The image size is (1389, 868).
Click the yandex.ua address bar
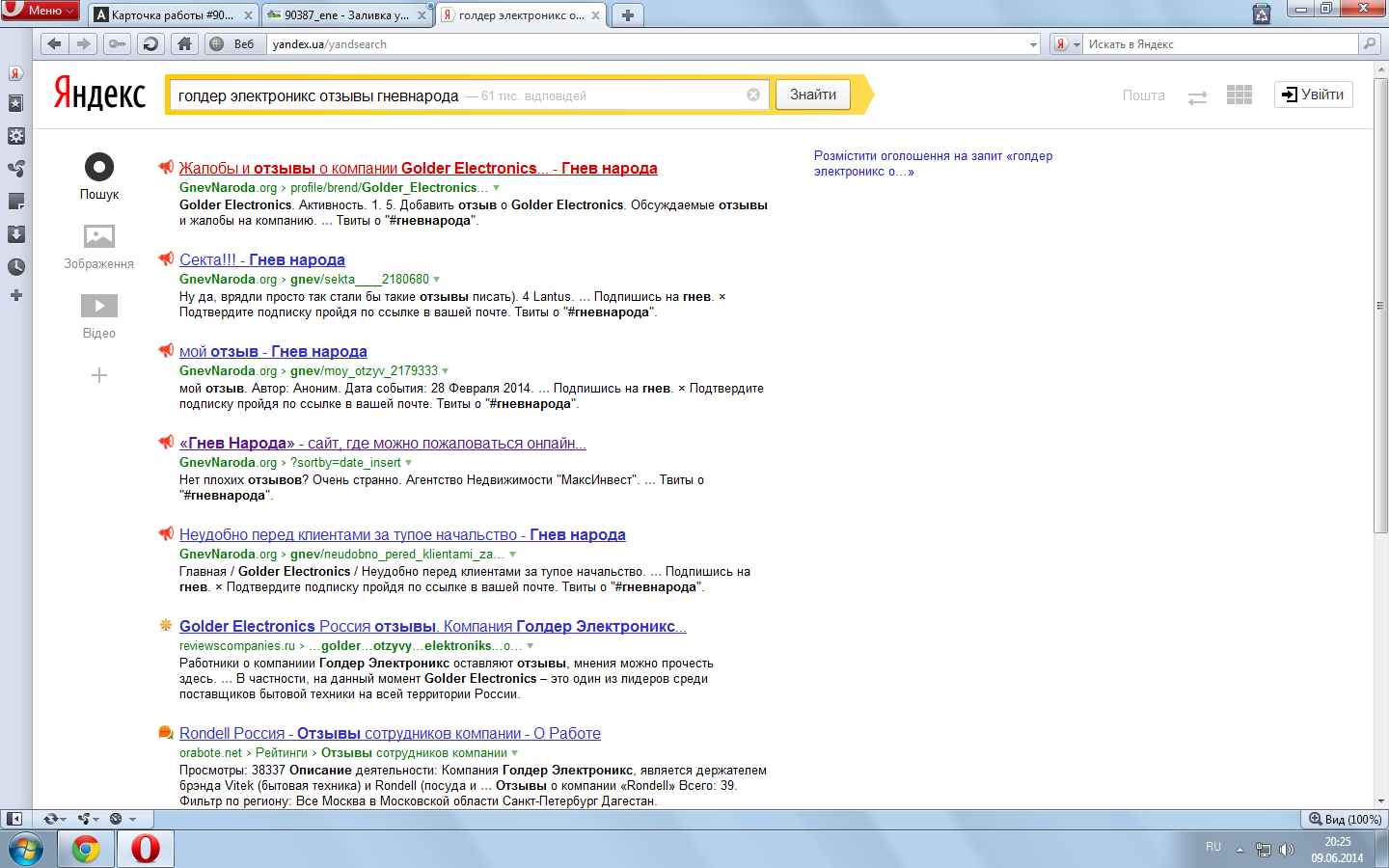pyautogui.click(x=646, y=44)
